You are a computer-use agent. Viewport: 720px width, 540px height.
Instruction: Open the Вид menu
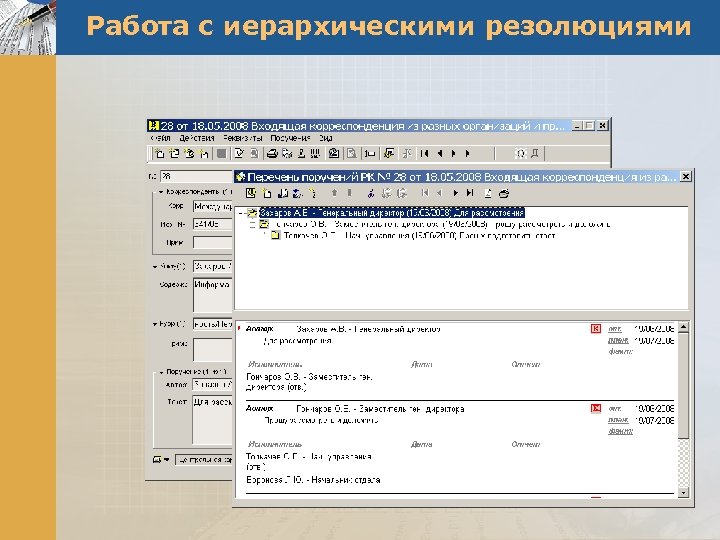[x=326, y=138]
